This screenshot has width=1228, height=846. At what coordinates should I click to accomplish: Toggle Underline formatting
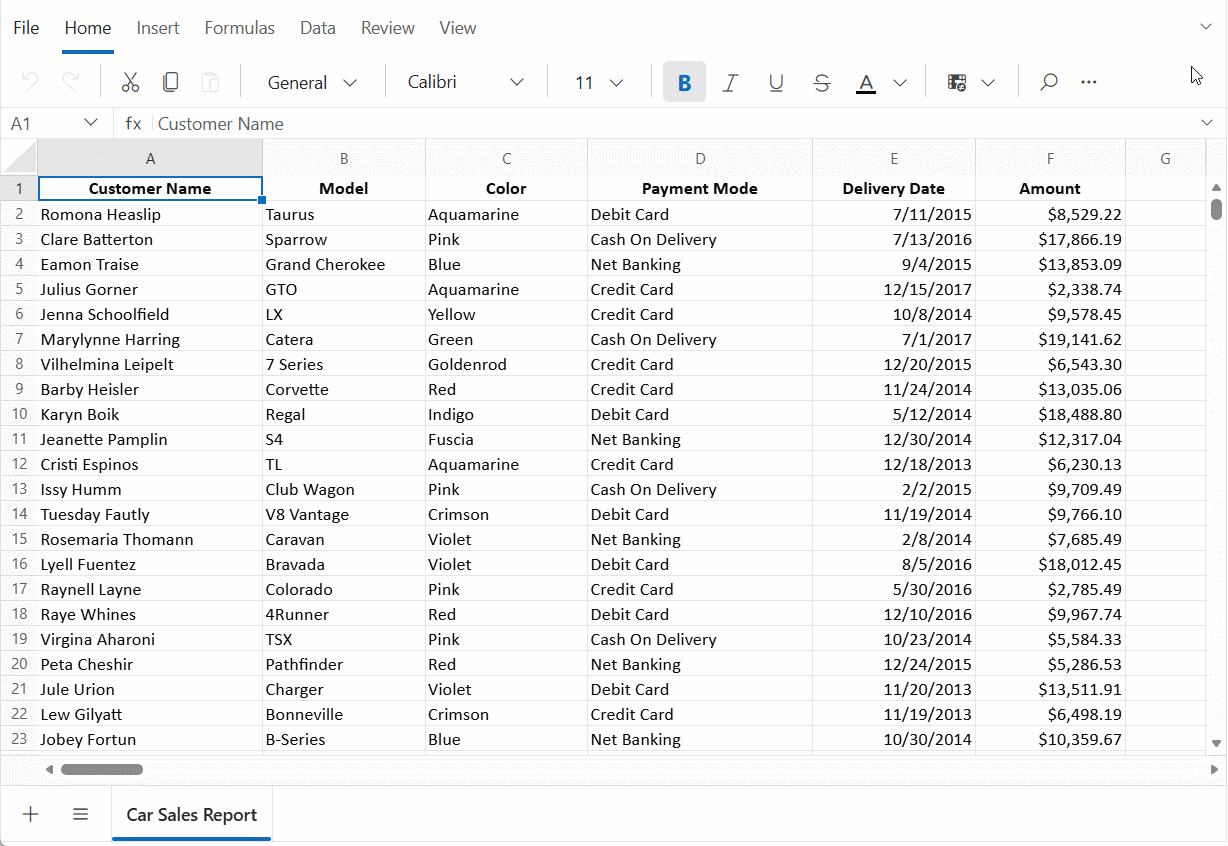pyautogui.click(x=776, y=82)
